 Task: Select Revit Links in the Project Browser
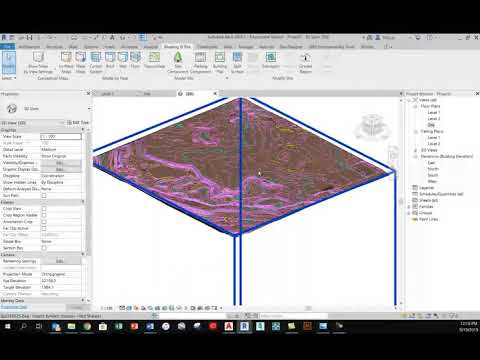point(429,219)
